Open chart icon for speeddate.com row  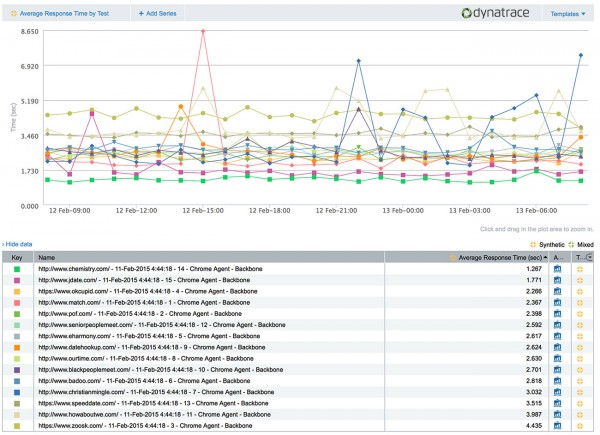click(x=558, y=403)
